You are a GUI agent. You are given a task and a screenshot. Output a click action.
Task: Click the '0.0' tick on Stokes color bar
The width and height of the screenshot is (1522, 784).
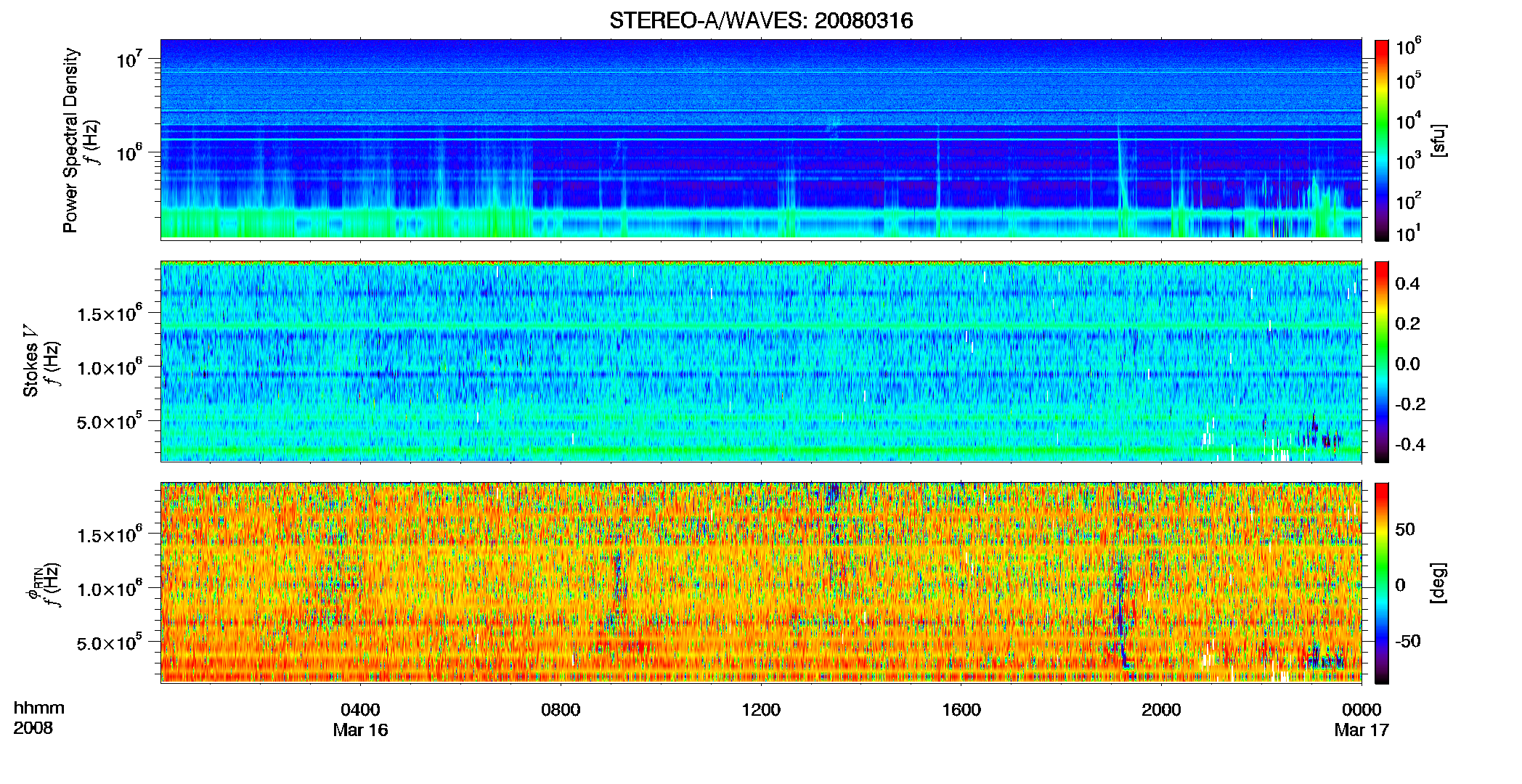[1407, 364]
